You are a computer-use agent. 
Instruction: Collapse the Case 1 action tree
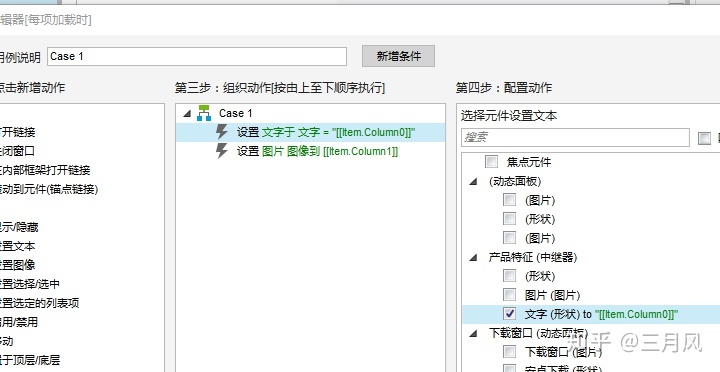[187, 113]
